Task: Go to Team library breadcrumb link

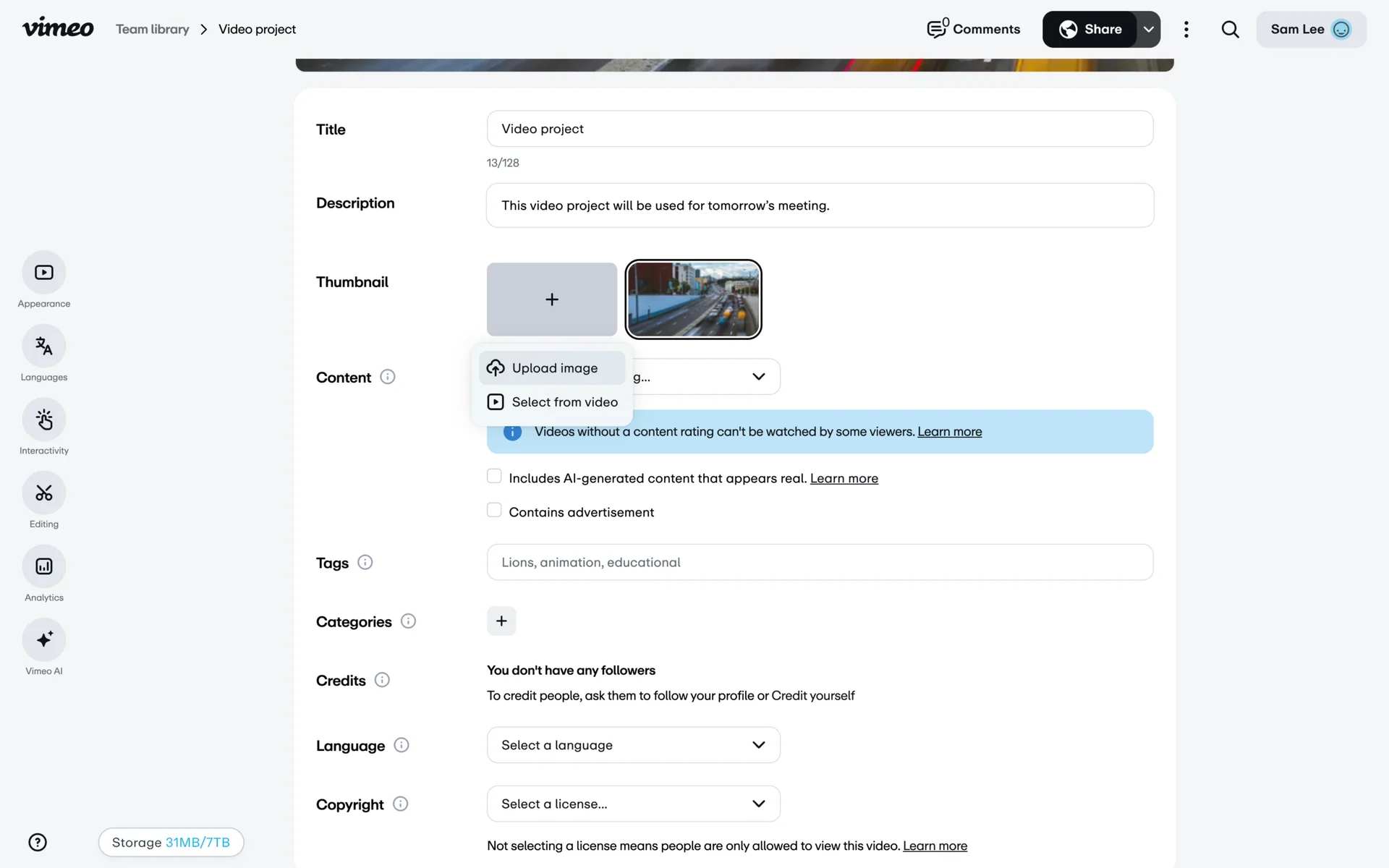Action: pos(152,30)
